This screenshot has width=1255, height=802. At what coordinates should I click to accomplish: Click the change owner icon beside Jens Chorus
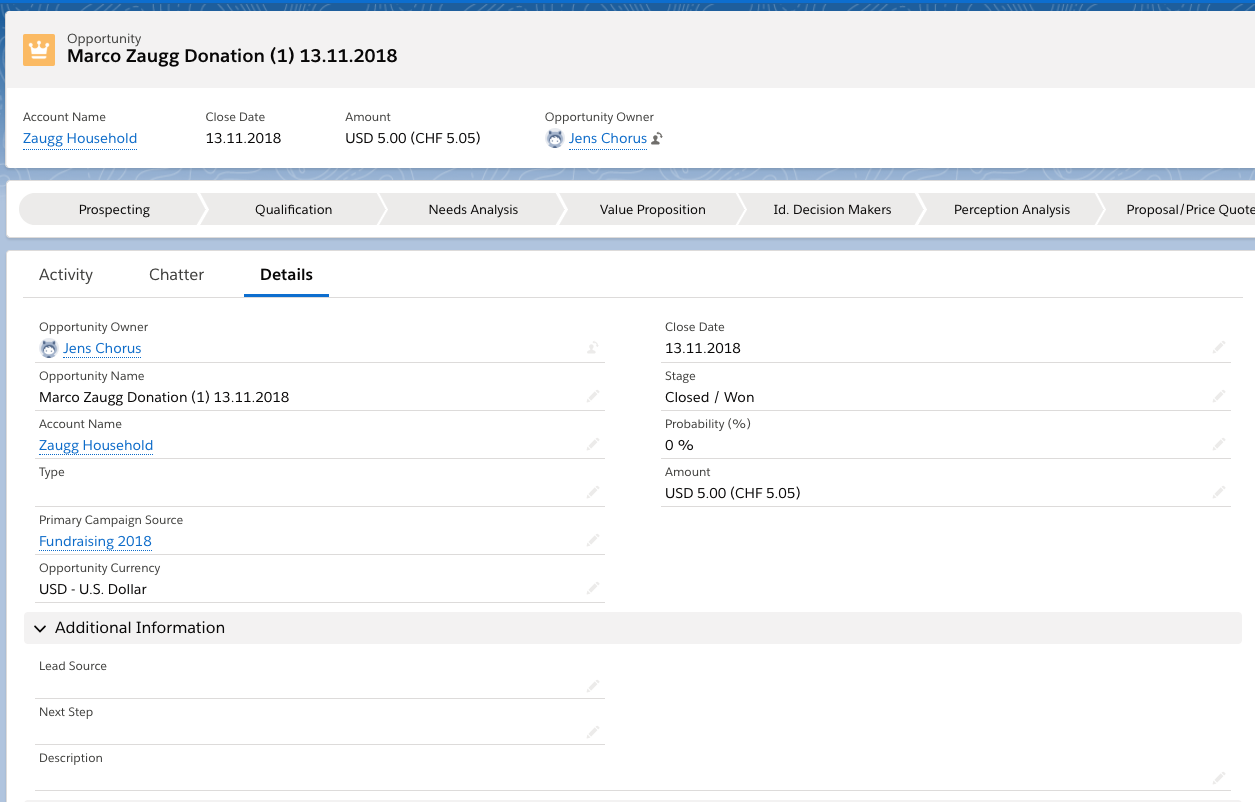(656, 138)
